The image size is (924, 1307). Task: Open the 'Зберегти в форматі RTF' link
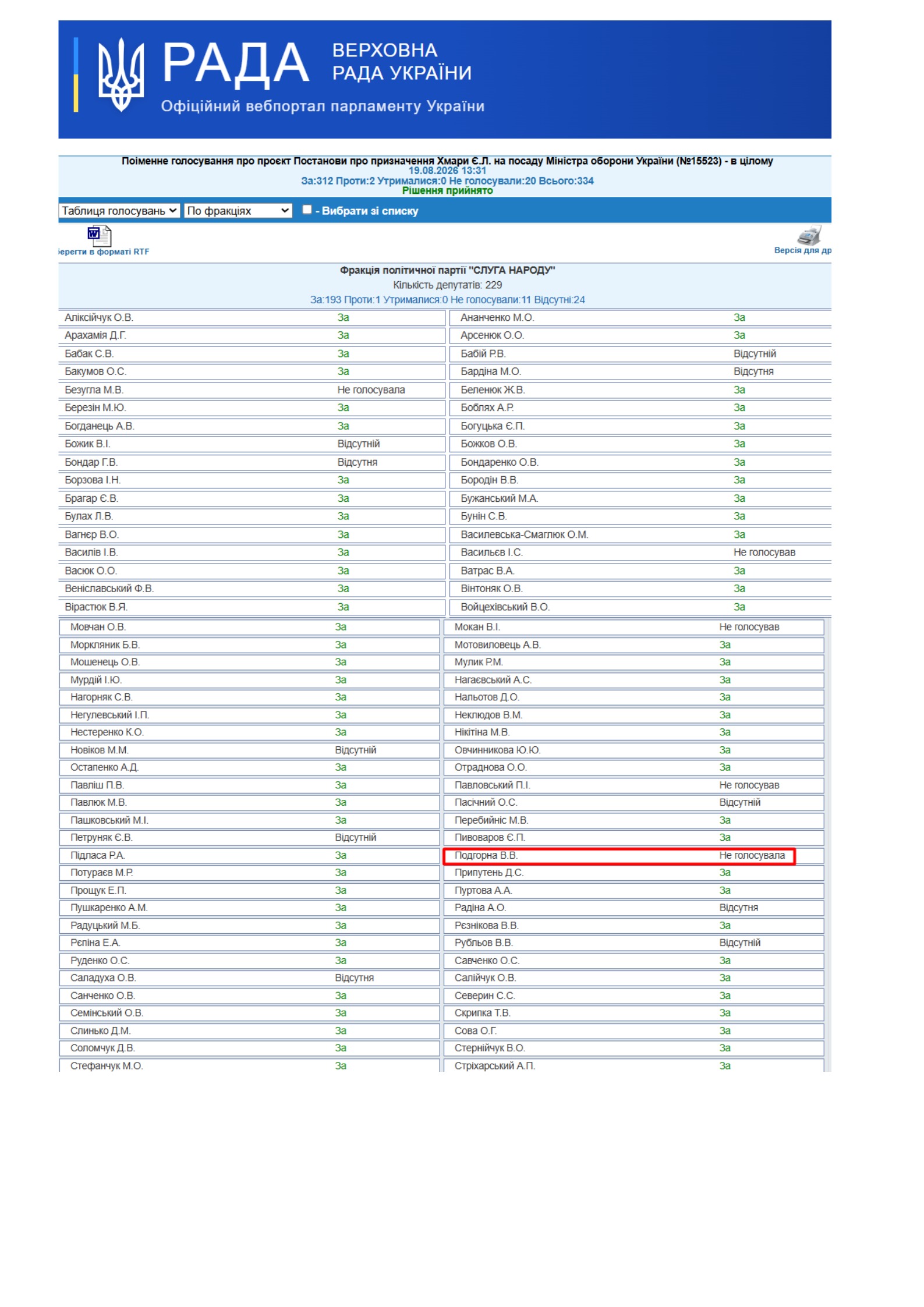[x=104, y=252]
